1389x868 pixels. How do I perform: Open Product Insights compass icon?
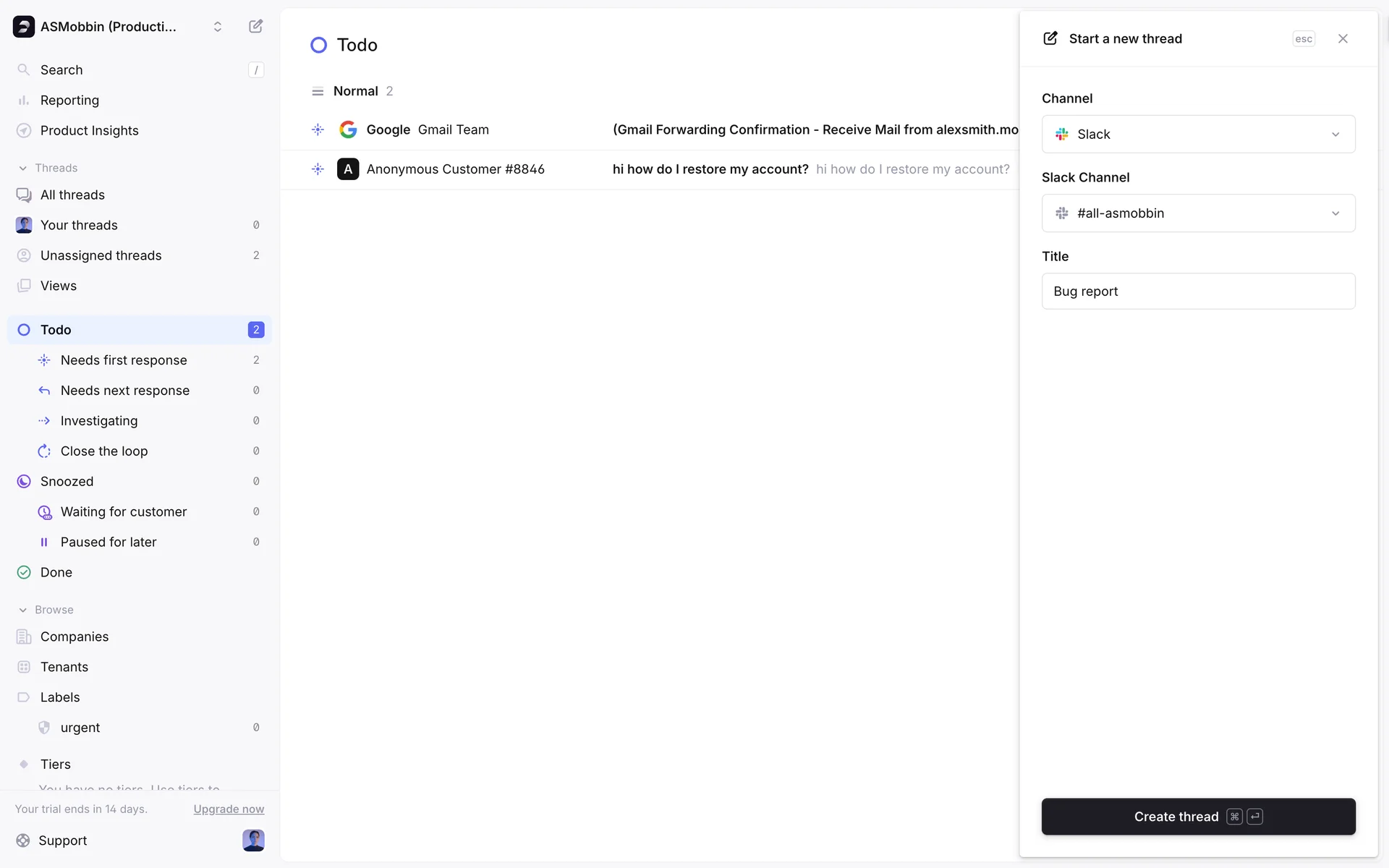coord(24,131)
